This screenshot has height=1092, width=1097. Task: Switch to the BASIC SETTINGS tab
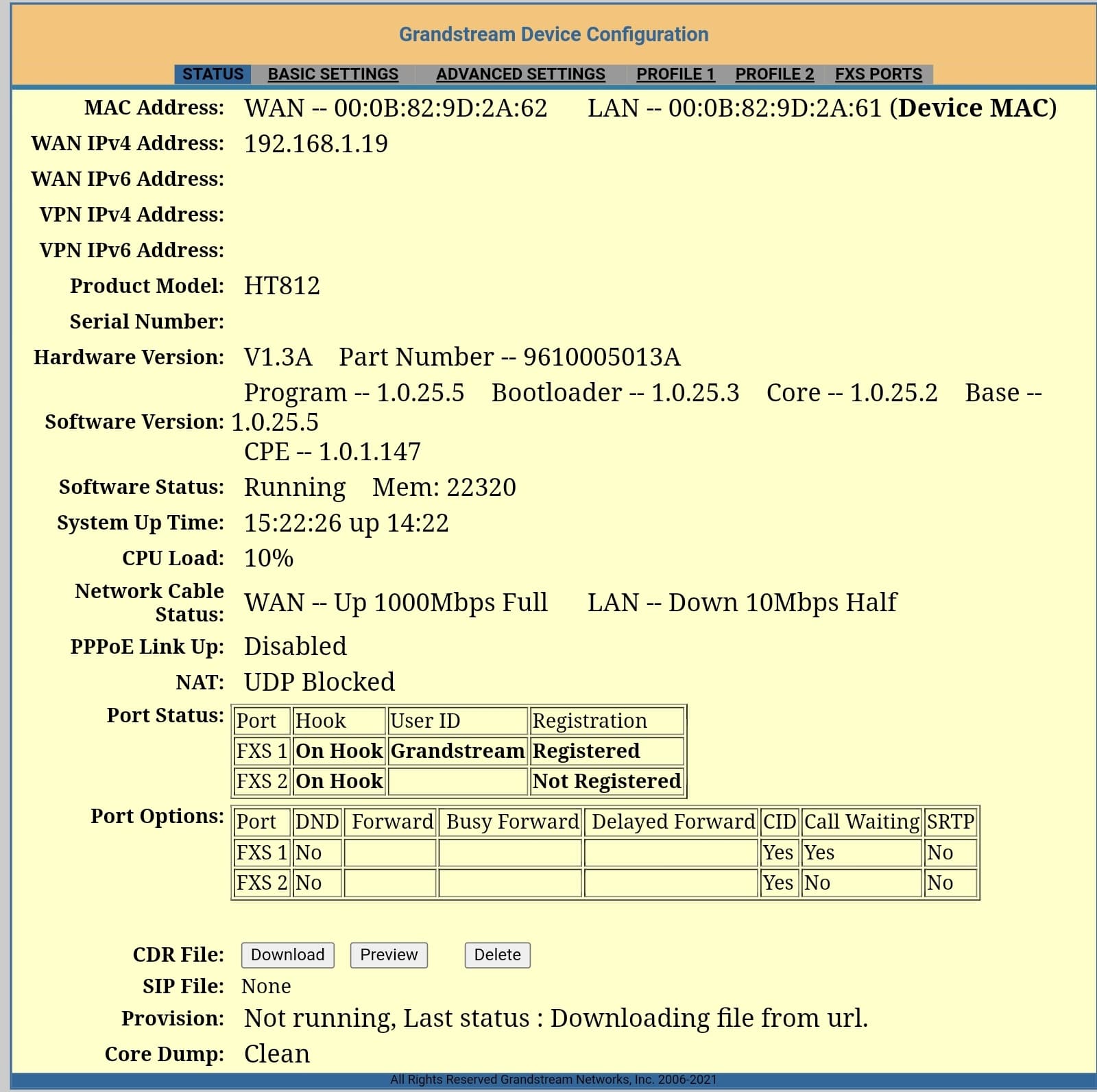pos(333,74)
